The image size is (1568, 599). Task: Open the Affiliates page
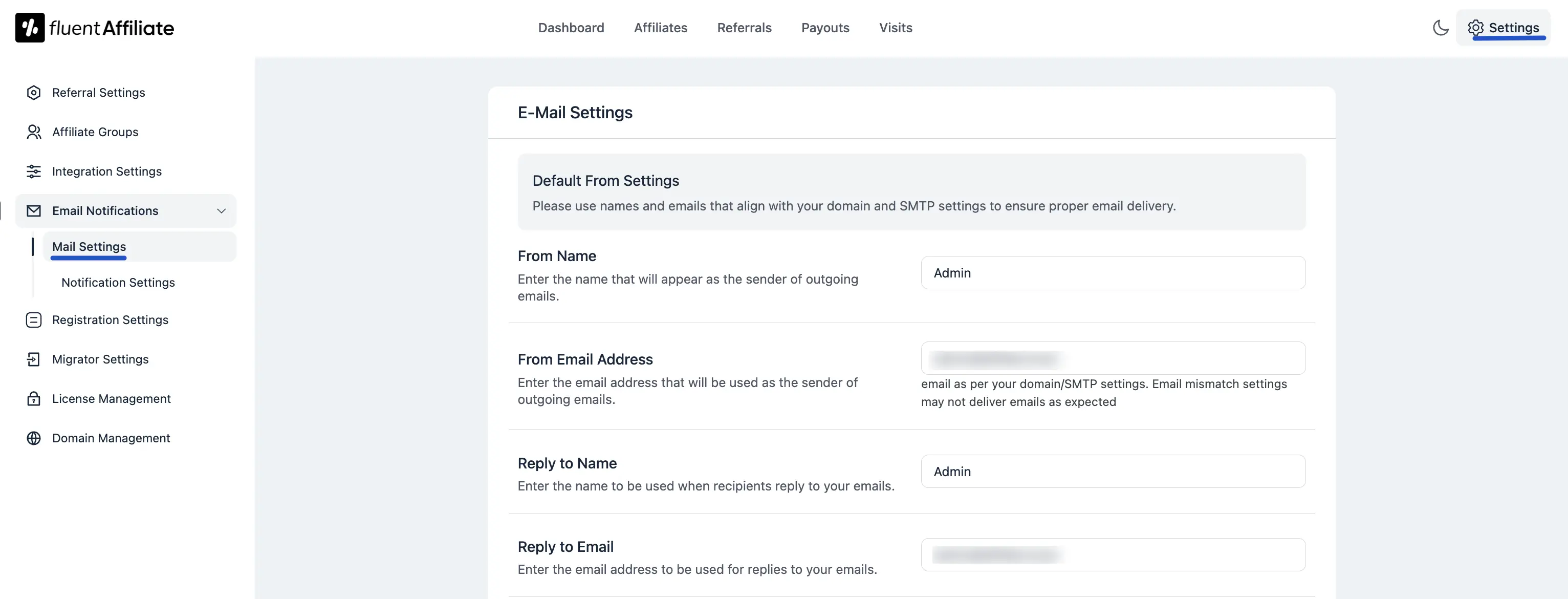click(661, 28)
